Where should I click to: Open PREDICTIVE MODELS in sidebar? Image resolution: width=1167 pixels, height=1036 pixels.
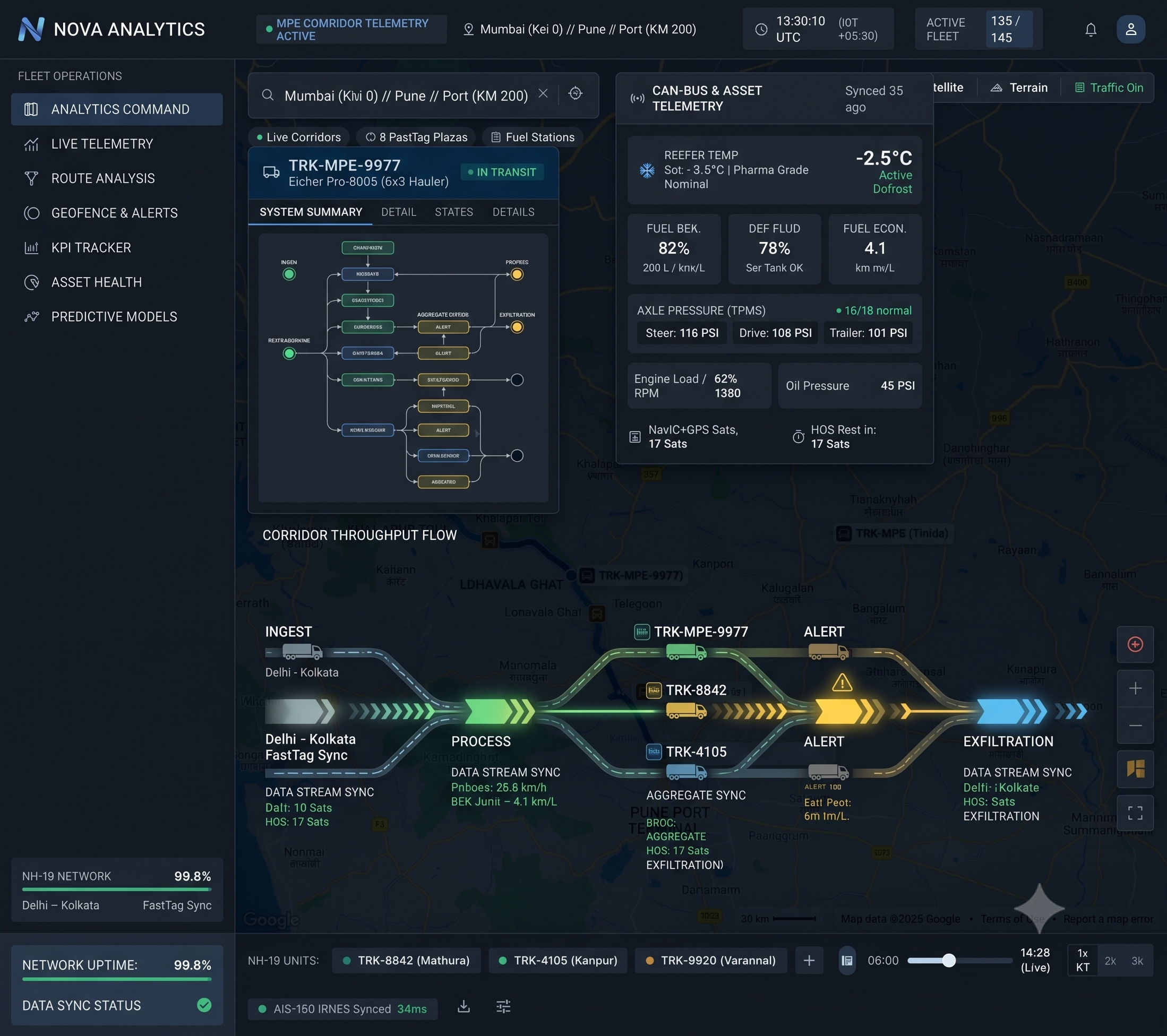[117, 317]
